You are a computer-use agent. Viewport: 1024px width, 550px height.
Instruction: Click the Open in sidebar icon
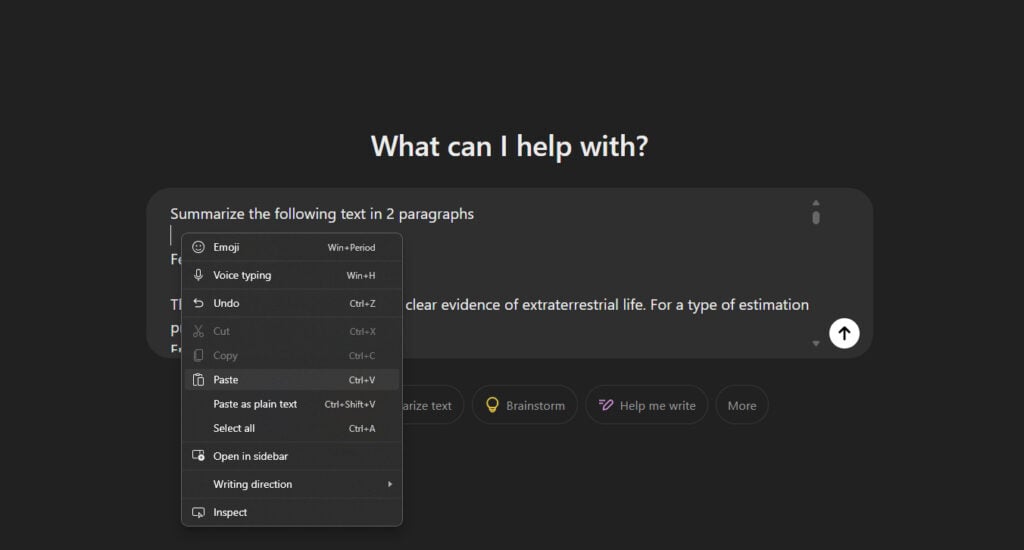(199, 456)
